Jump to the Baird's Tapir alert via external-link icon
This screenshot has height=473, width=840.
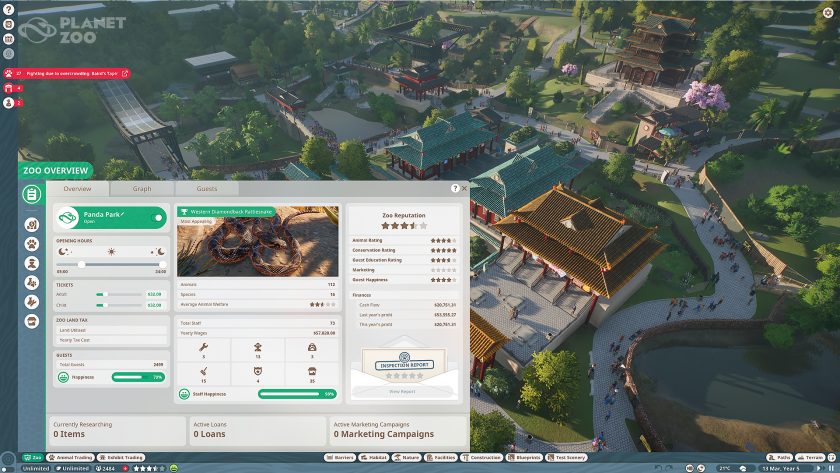click(x=125, y=73)
